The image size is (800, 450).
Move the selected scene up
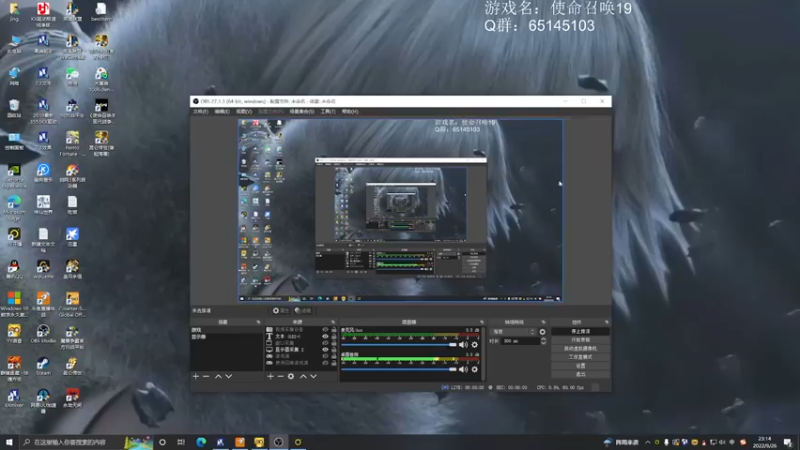pyautogui.click(x=218, y=376)
